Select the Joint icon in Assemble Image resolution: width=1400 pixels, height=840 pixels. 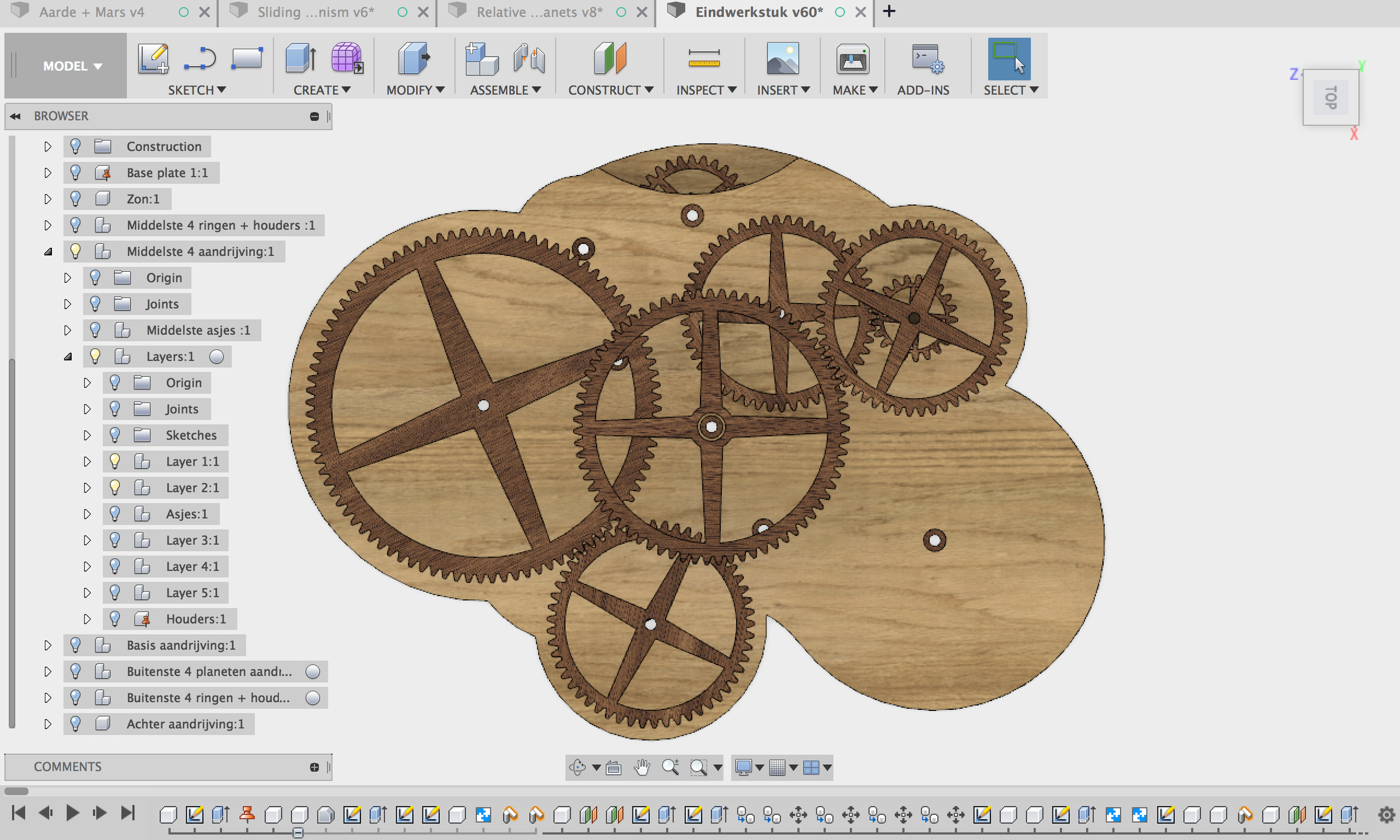click(x=529, y=58)
